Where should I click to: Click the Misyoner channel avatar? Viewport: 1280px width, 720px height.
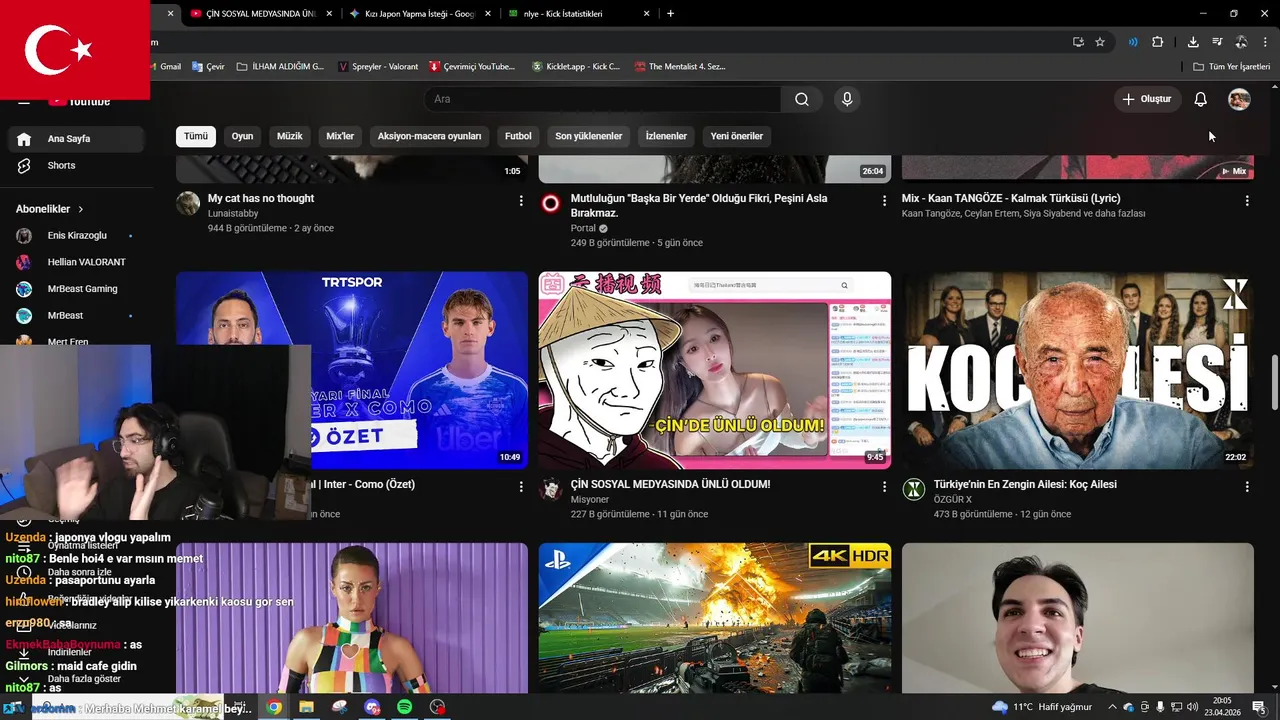pos(551,489)
